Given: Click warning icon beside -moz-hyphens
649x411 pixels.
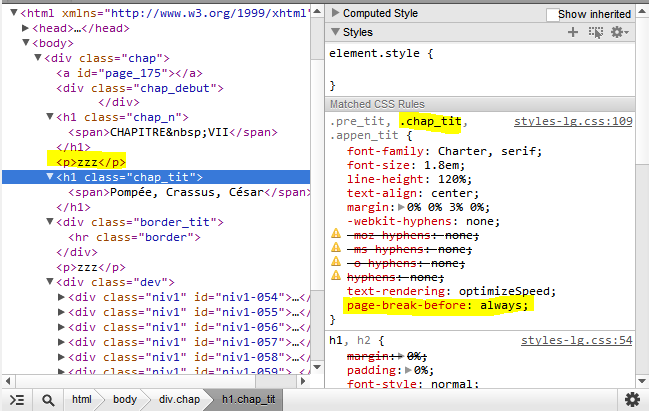Looking at the screenshot, I should pyautogui.click(x=336, y=234).
